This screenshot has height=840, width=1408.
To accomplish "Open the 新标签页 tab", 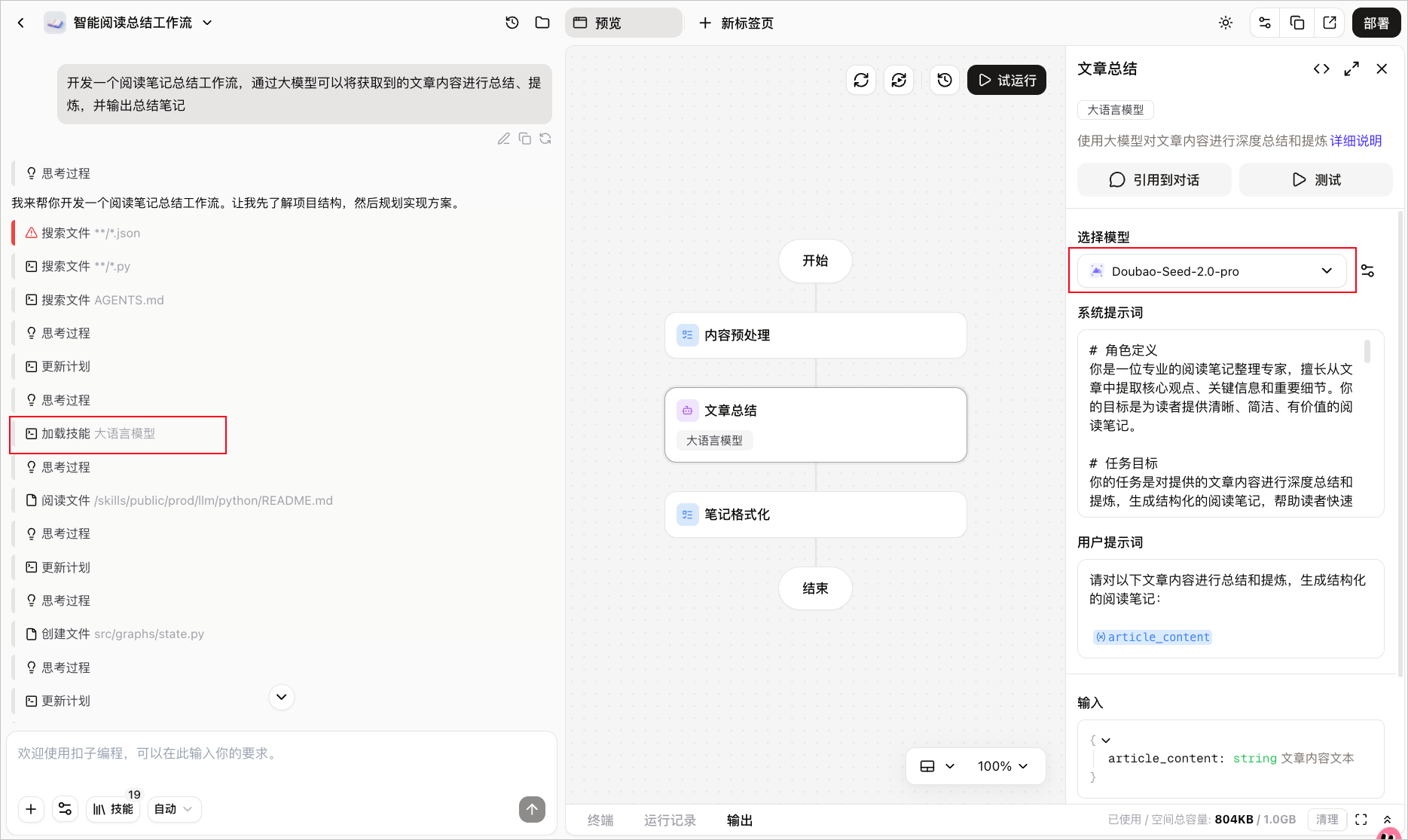I will click(x=737, y=23).
